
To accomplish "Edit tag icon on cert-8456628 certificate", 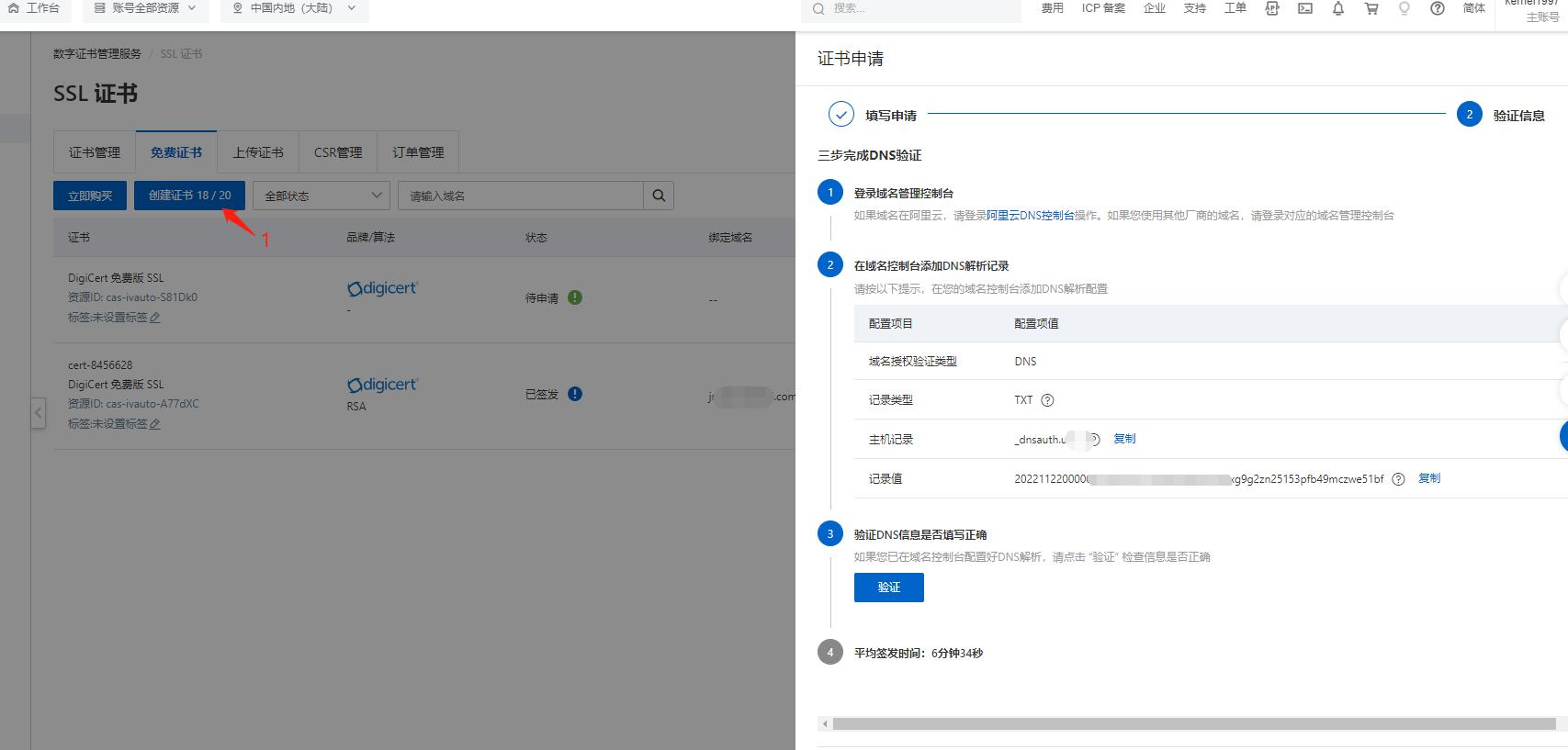I will pos(154,424).
